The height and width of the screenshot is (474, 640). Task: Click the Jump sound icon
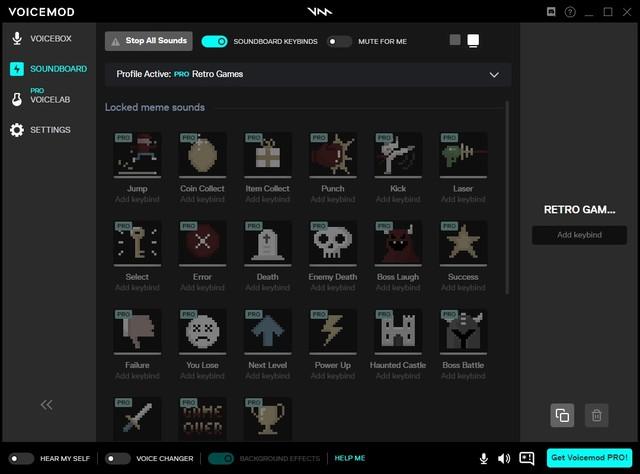(138, 155)
